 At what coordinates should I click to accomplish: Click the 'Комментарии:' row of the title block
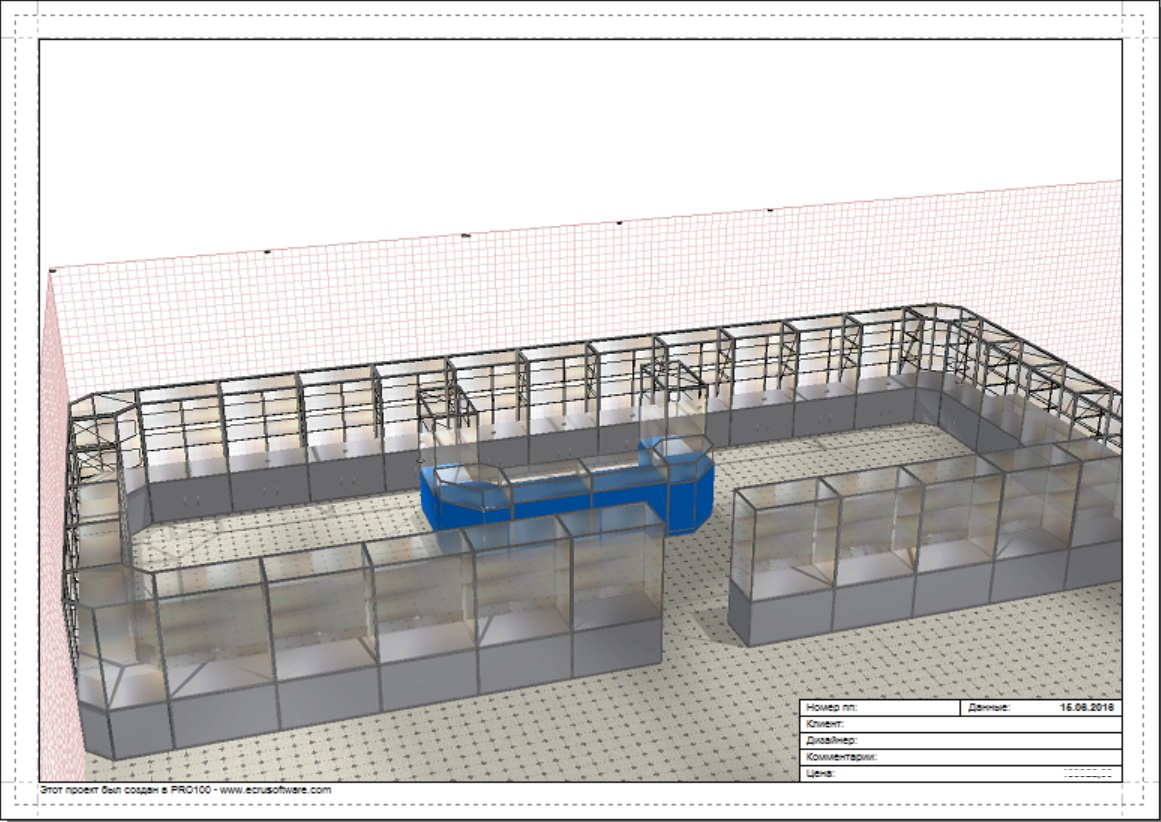(961, 757)
